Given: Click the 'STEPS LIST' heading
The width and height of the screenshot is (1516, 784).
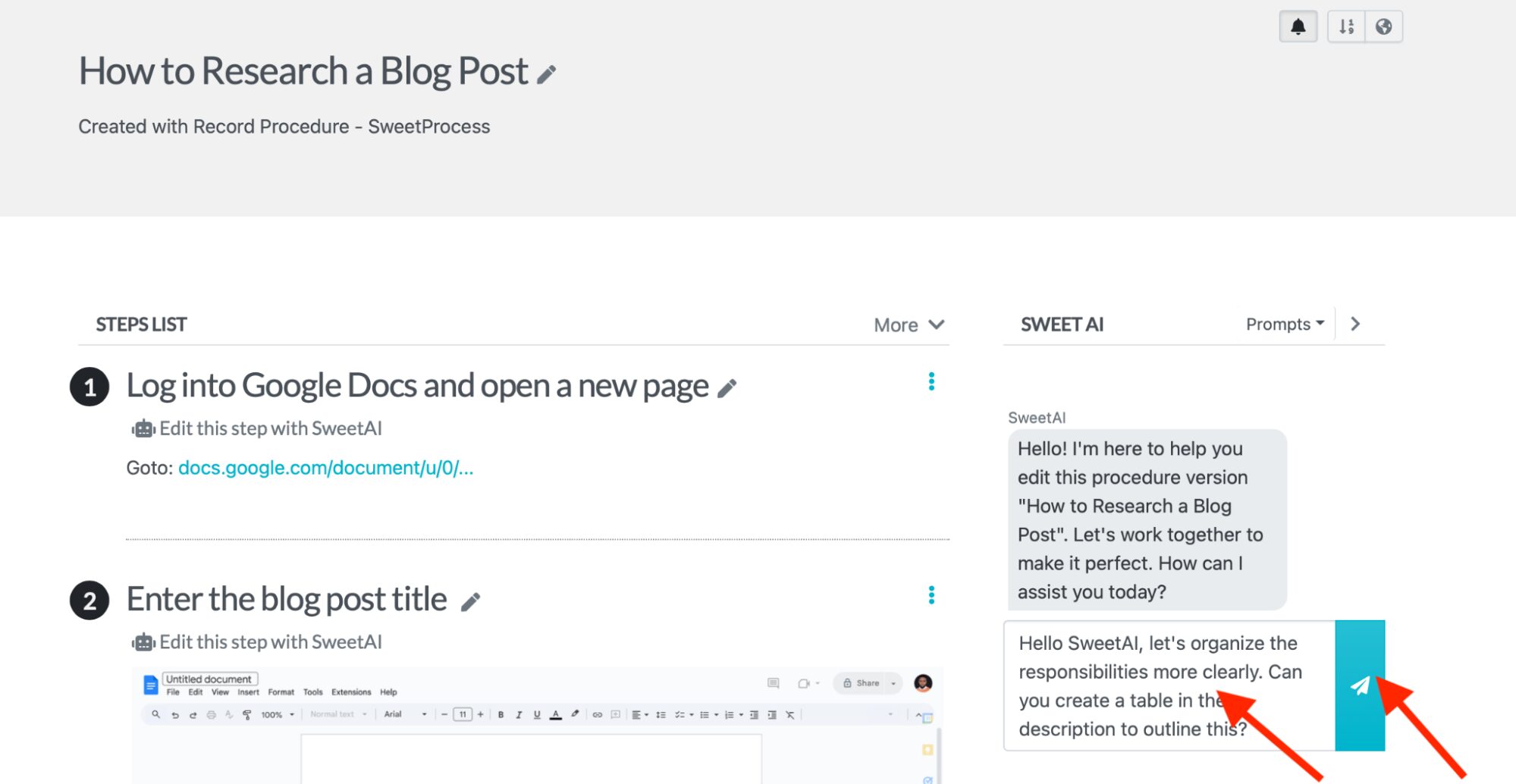Looking at the screenshot, I should point(141,325).
